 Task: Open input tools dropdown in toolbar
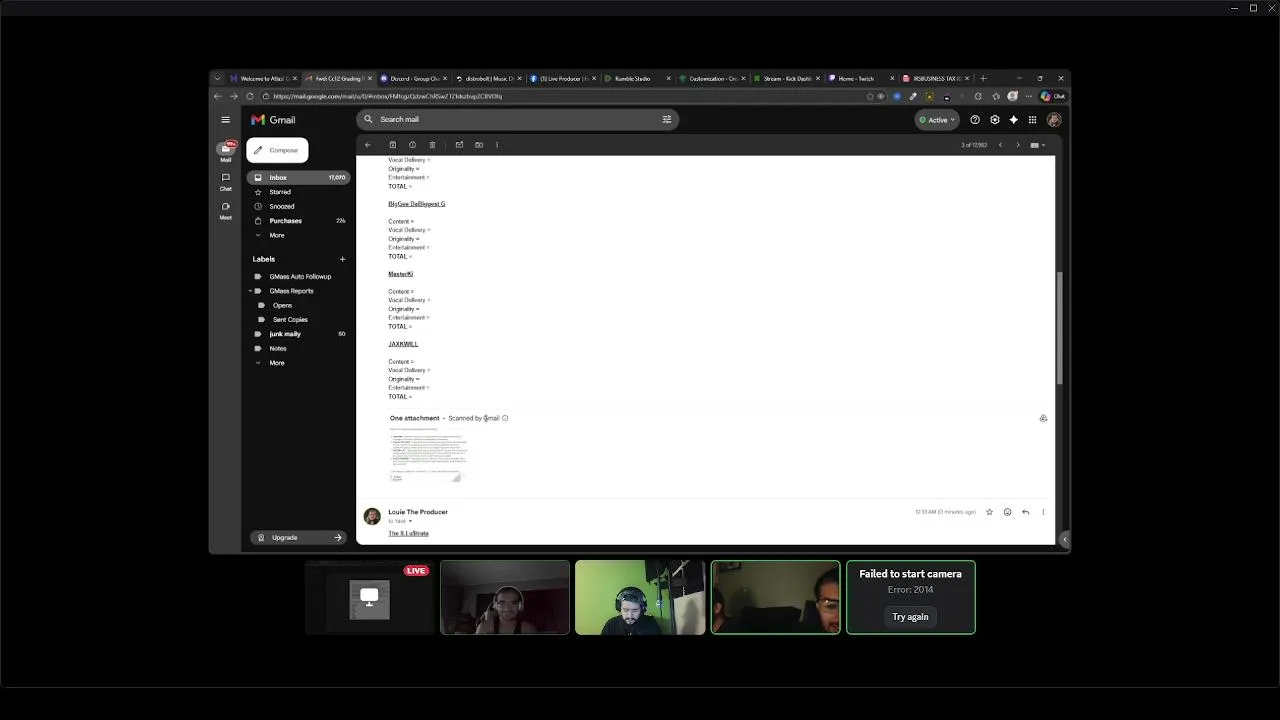[x=1038, y=145]
